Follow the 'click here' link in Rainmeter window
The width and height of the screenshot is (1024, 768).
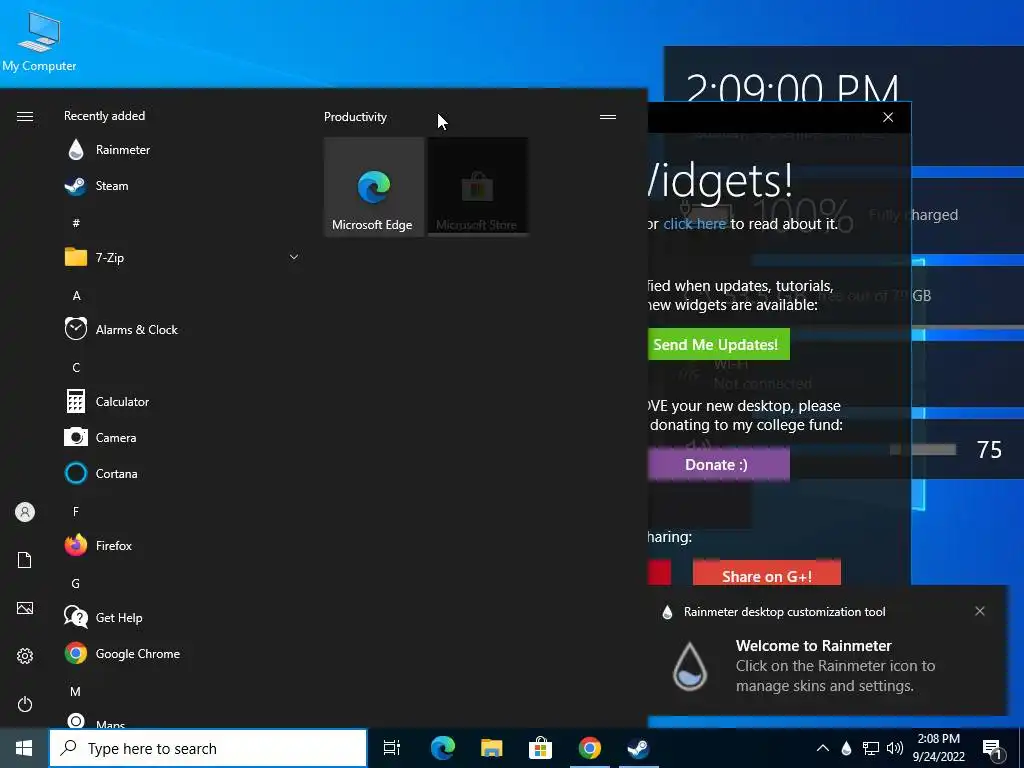point(694,224)
